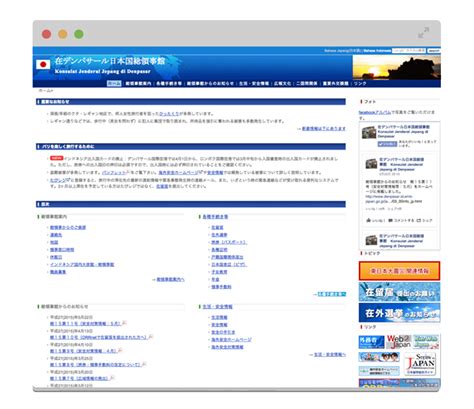This screenshot has width=474, height=409.
Task: Open the 外務省 link banner
Action: tap(371, 342)
